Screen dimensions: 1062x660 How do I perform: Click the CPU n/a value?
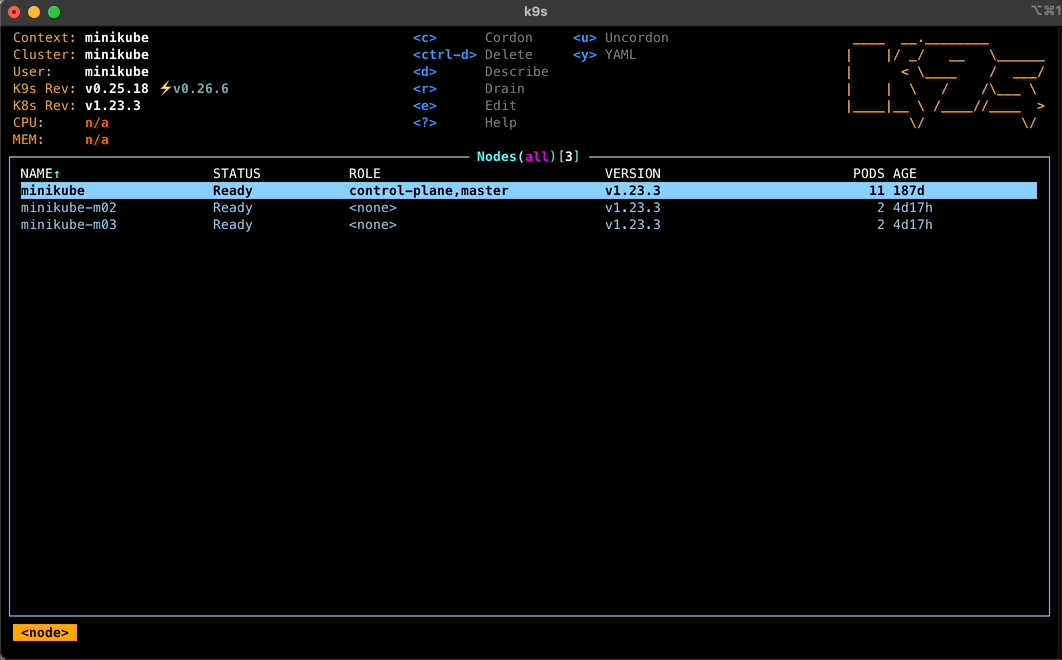[97, 122]
